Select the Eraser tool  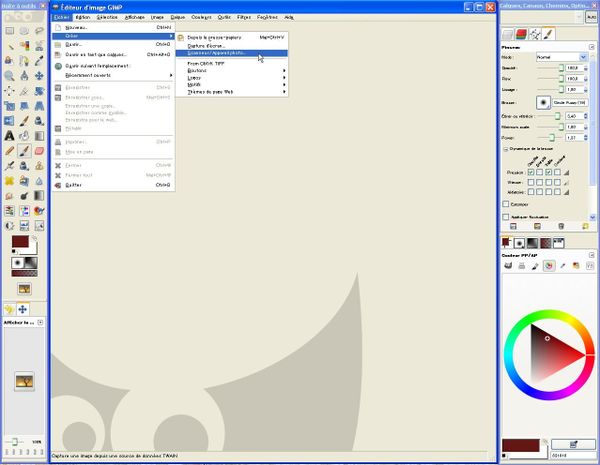(x=39, y=150)
